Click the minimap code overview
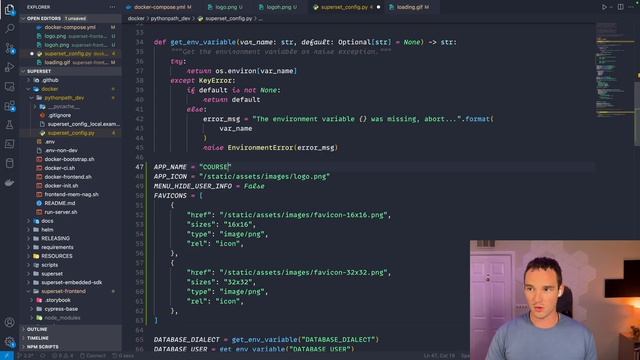This screenshot has width=640, height=360. pyautogui.click(x=614, y=69)
